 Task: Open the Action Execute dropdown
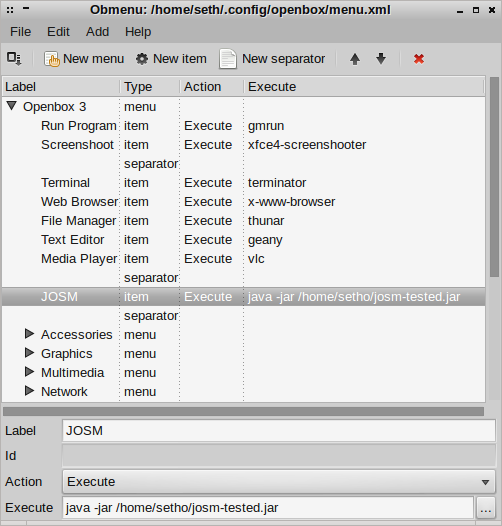[279, 482]
